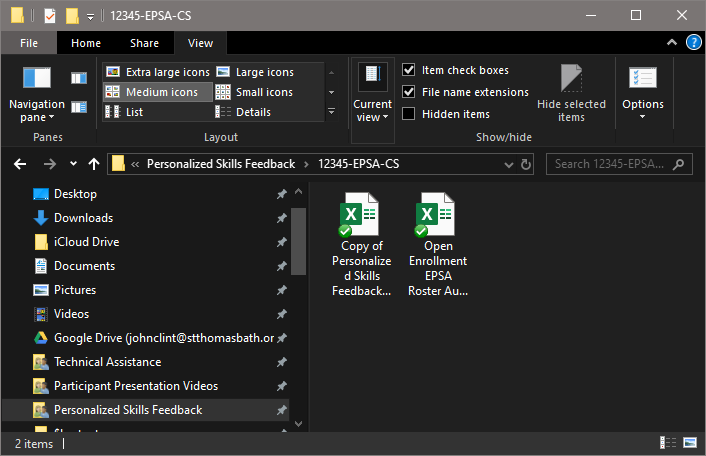Expand hidden path chevrons in address bar
Screen dimensions: 706x456
coord(135,164)
